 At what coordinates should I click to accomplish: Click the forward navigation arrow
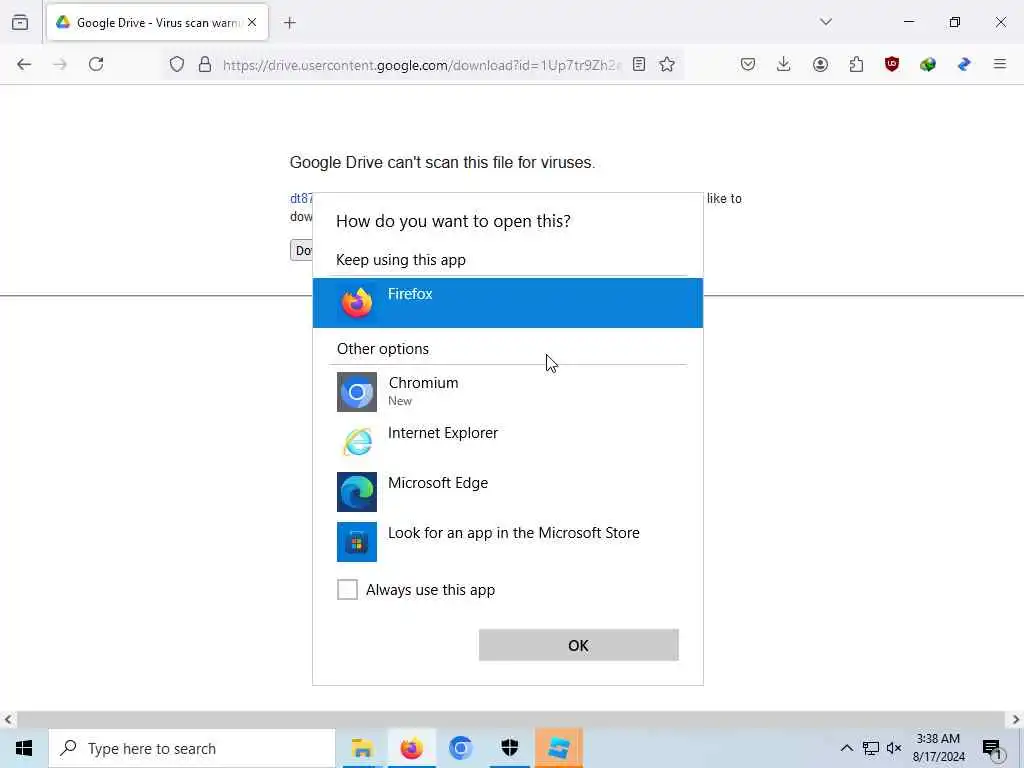point(60,64)
